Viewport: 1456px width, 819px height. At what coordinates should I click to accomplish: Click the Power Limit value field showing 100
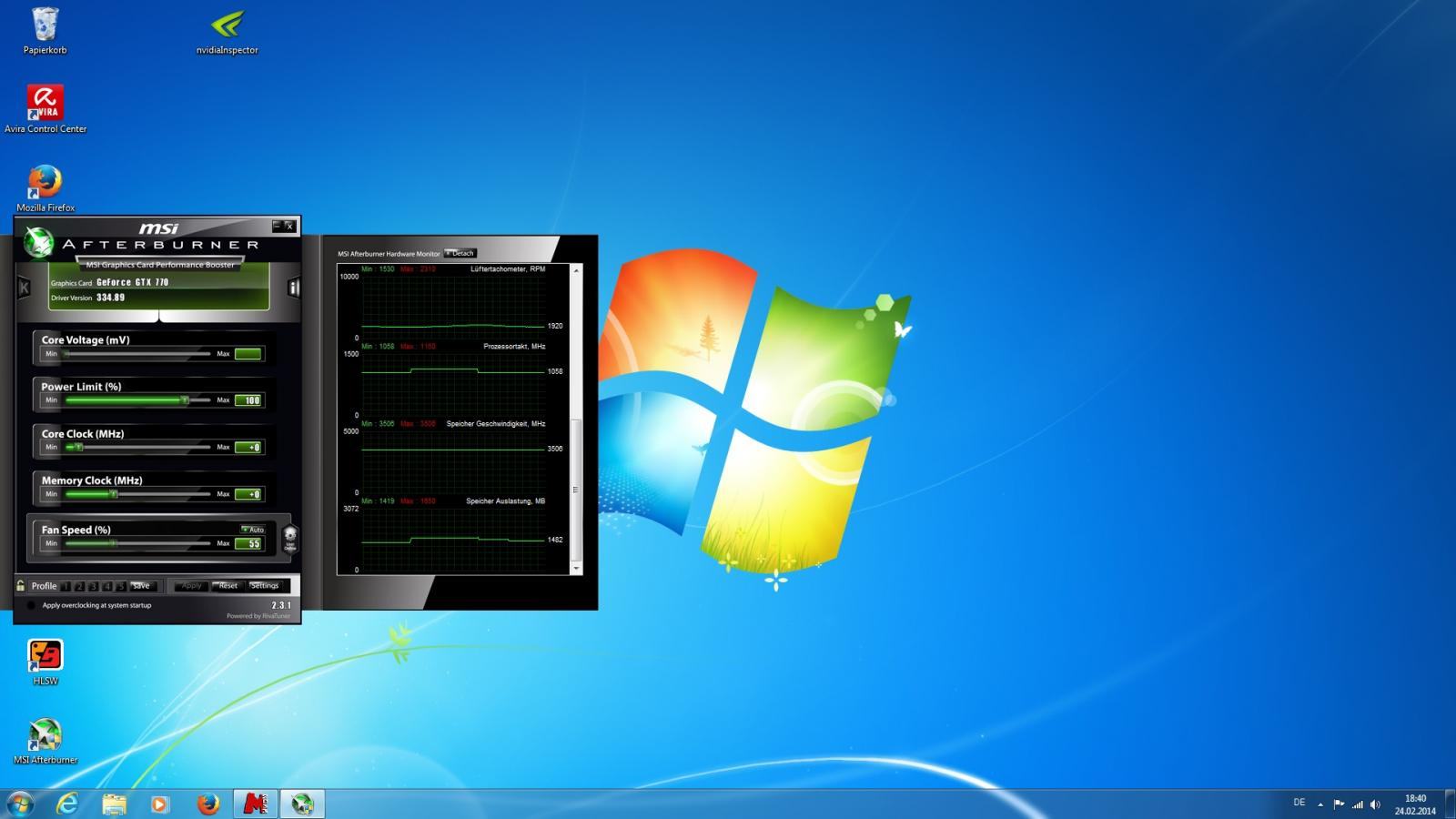pyautogui.click(x=248, y=400)
